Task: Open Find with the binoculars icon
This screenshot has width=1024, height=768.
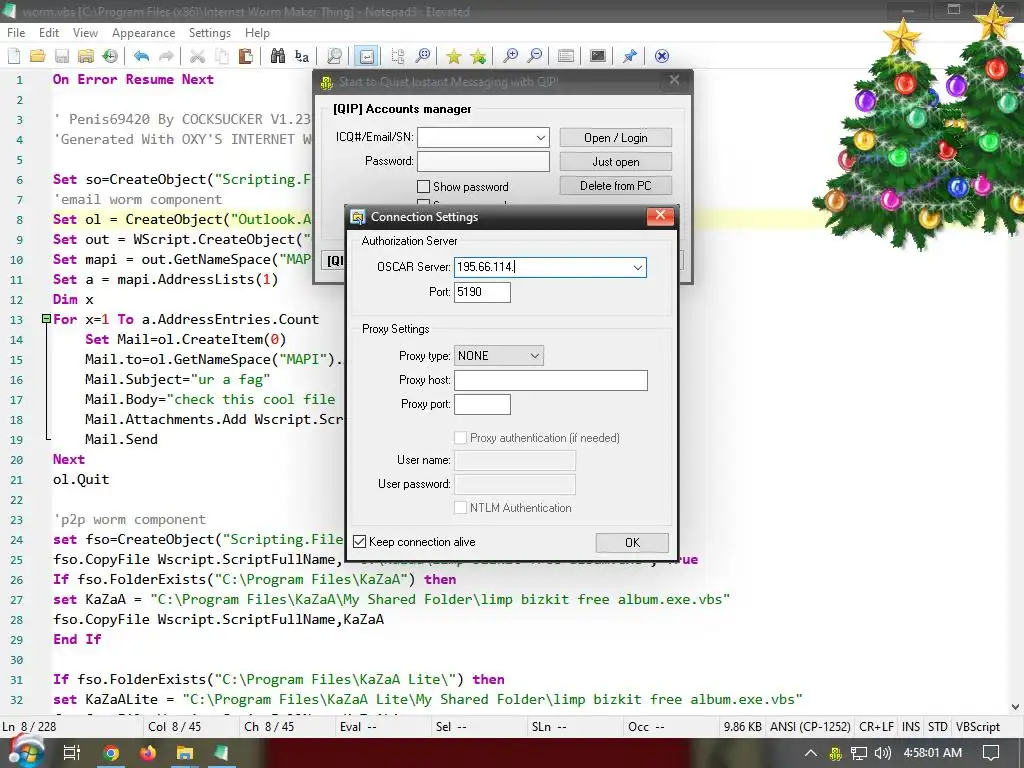Action: [278, 56]
